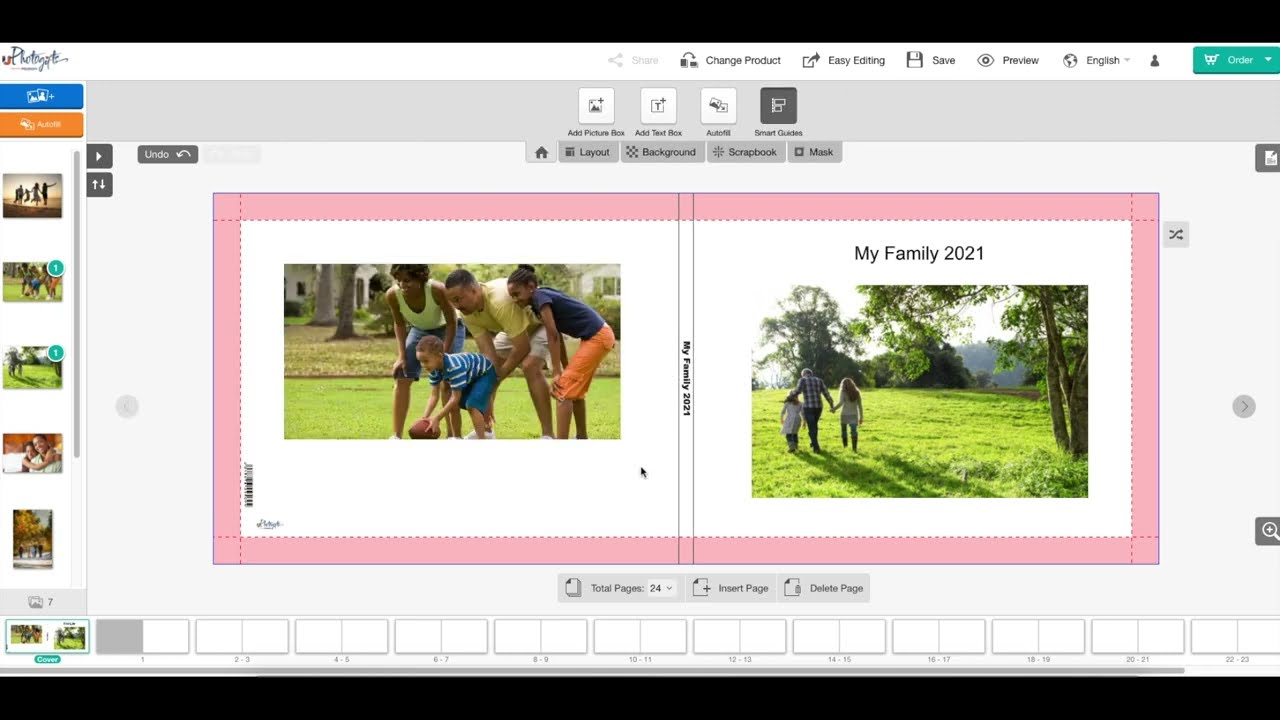This screenshot has width=1280, height=720.
Task: Toggle the Background panel
Action: (661, 151)
